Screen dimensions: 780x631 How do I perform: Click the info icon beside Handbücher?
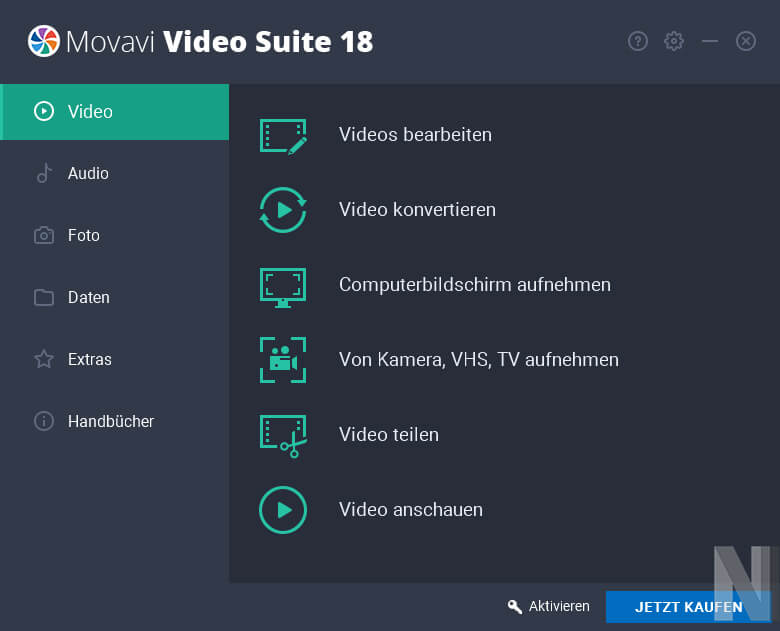coord(44,421)
